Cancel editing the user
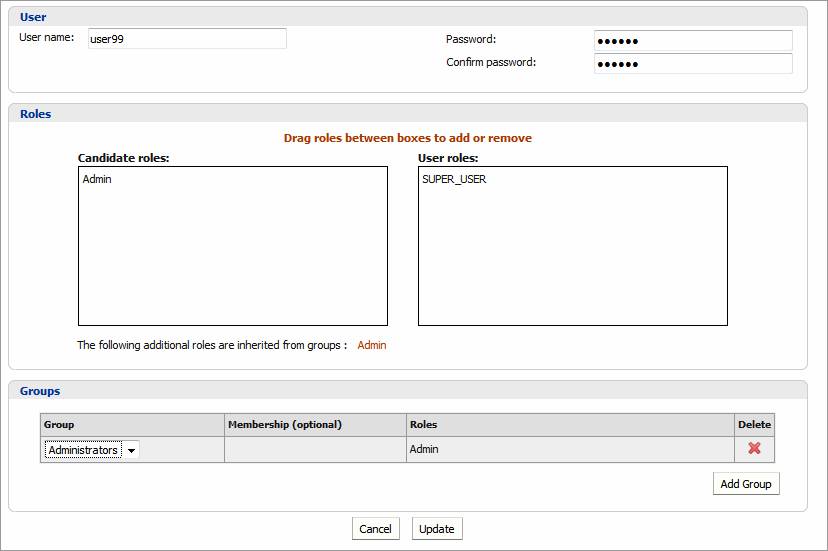 375,529
